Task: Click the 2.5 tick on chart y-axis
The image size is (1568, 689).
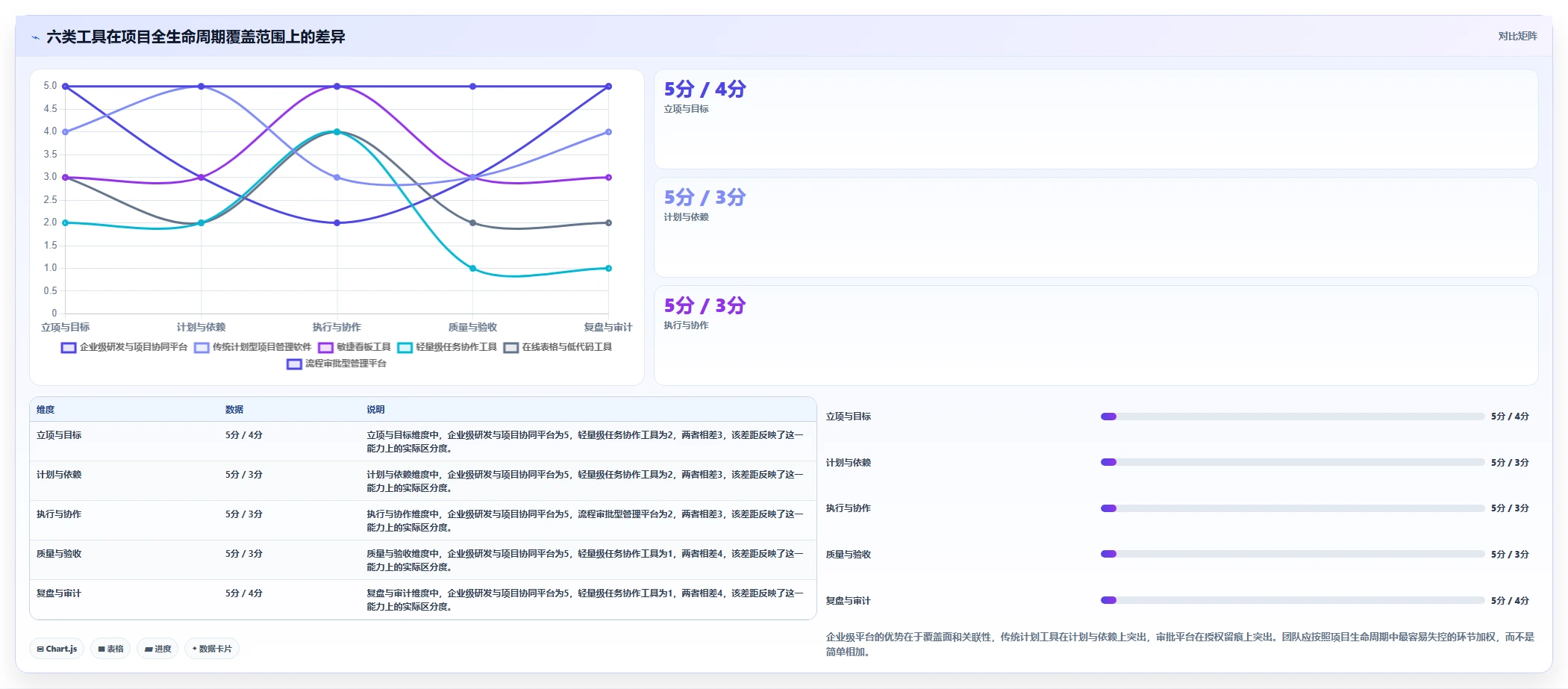Action: (50, 199)
